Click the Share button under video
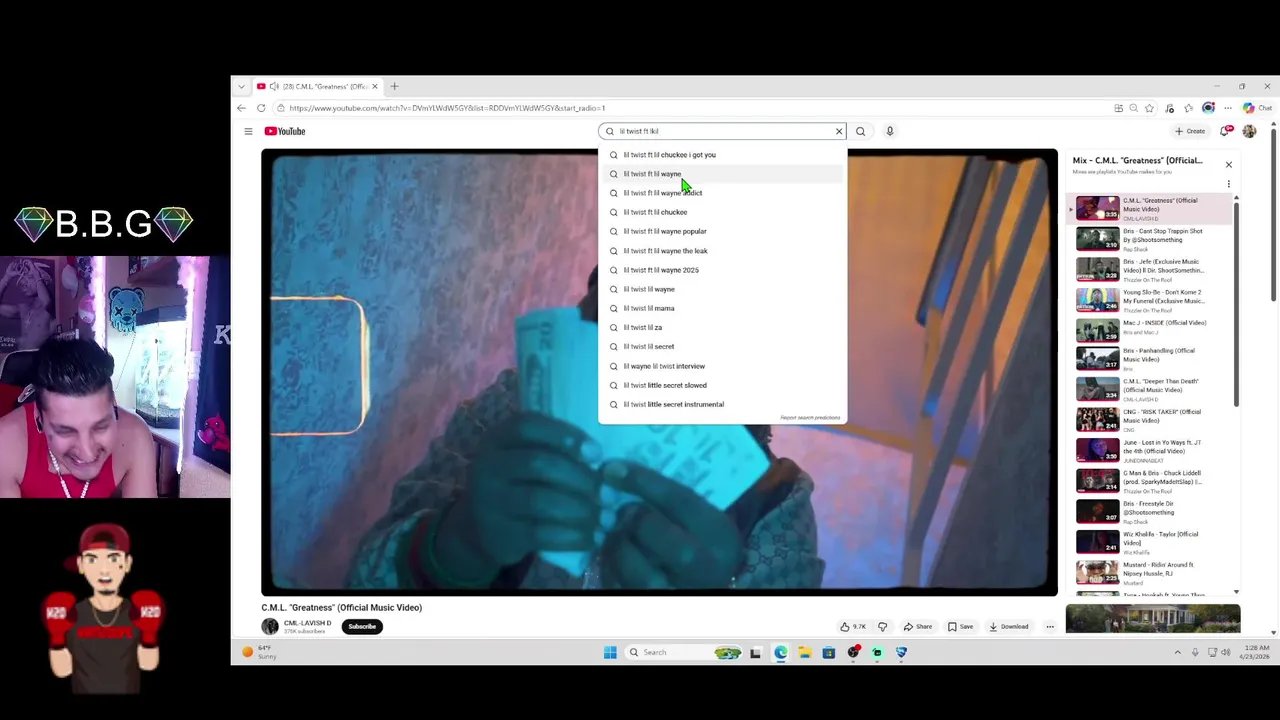 pos(918,627)
